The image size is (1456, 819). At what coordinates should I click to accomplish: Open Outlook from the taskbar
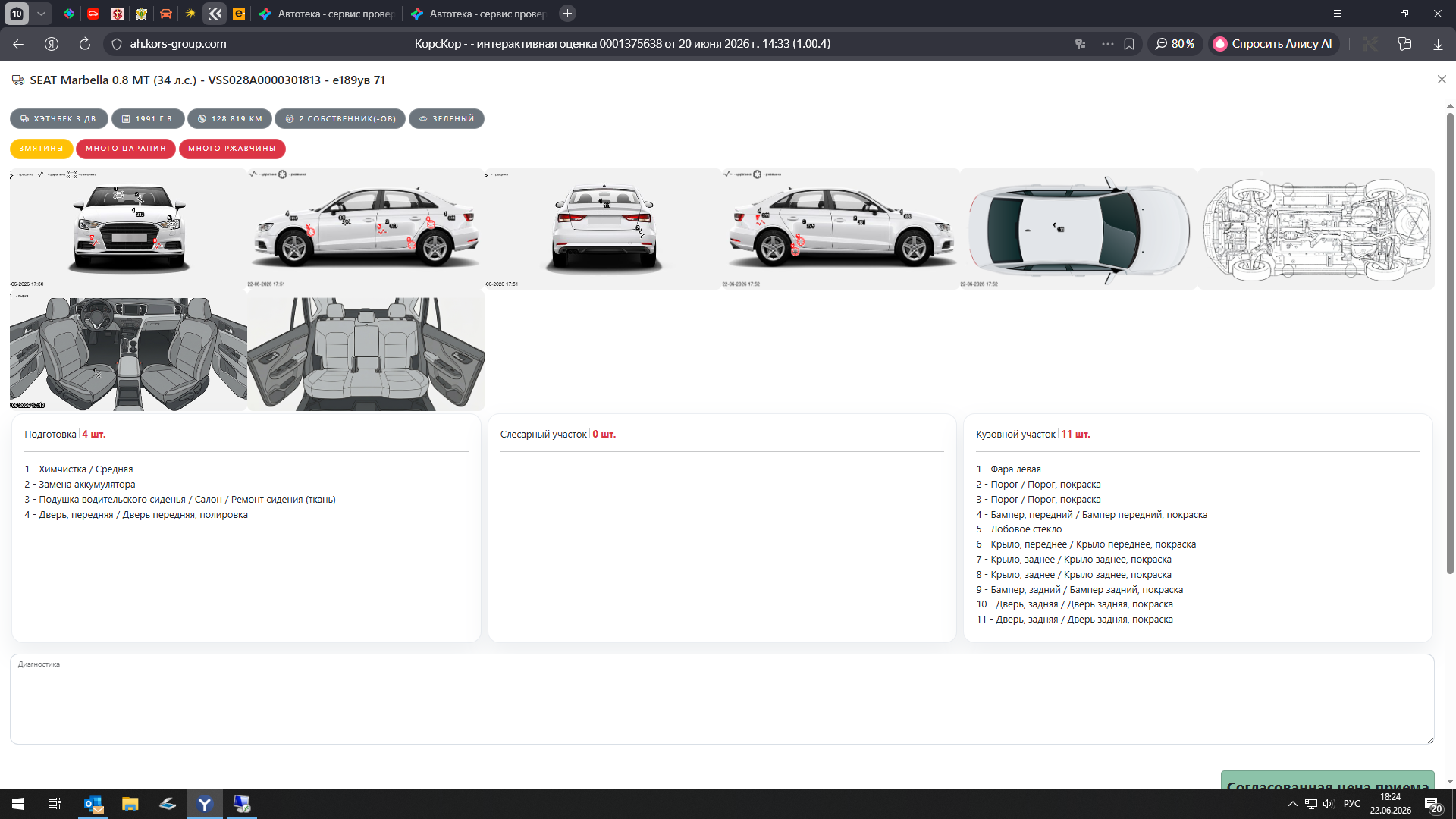pos(94,804)
